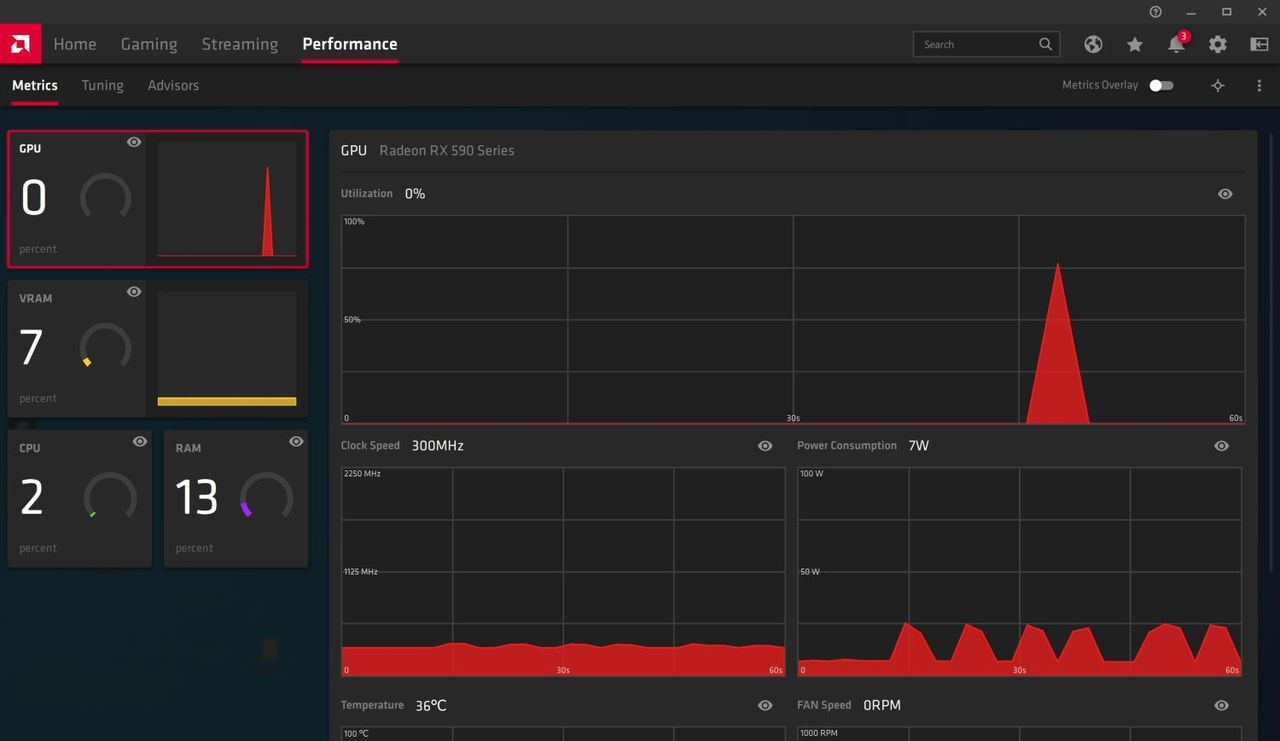Screen dimensions: 1280x741
Task: Select the Performance tab
Action: click(350, 44)
